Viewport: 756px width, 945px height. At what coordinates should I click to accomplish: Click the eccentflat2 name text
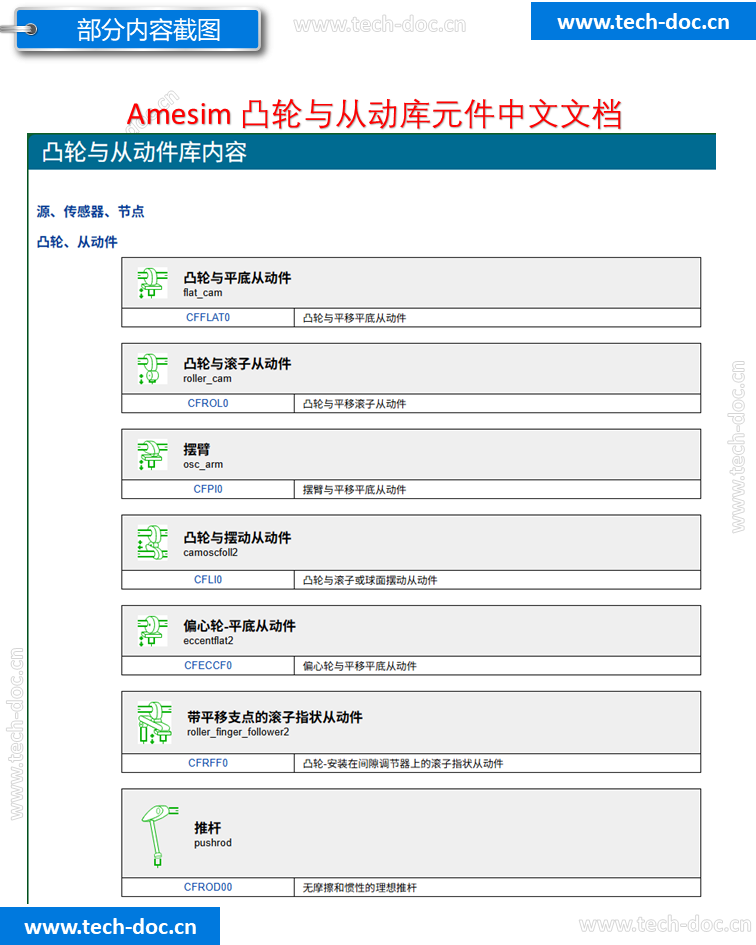pyautogui.click(x=209, y=641)
